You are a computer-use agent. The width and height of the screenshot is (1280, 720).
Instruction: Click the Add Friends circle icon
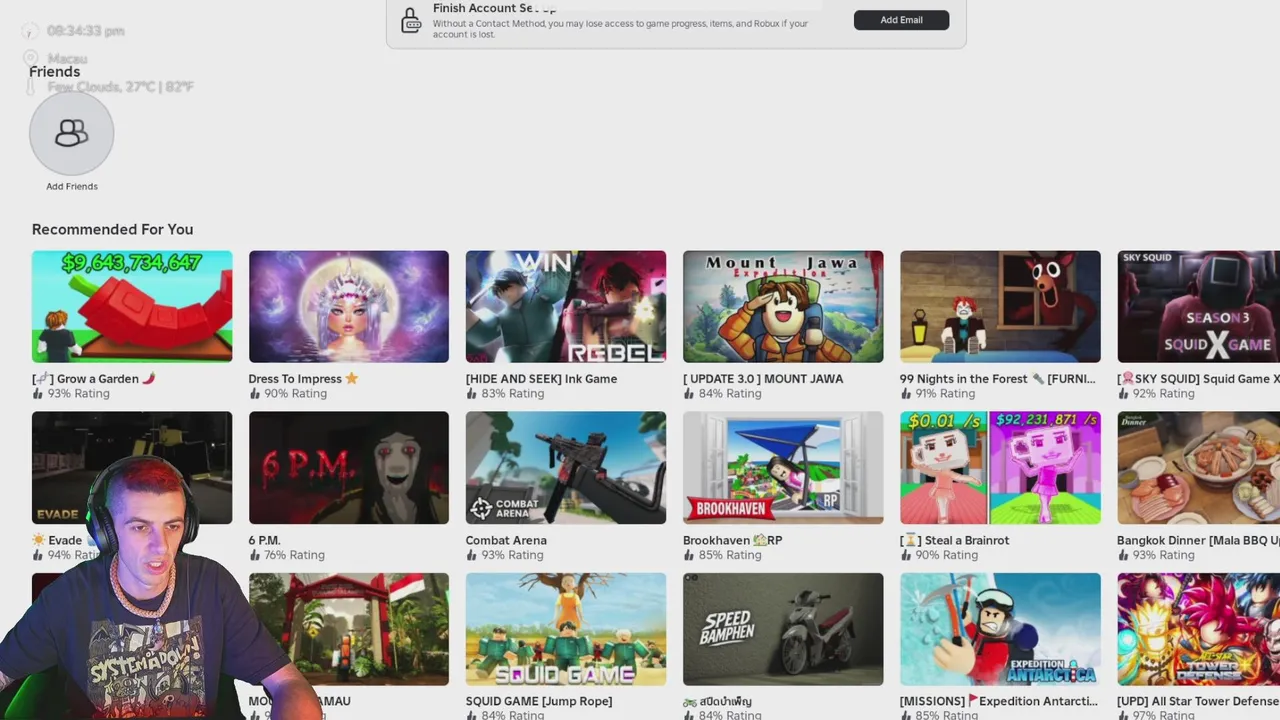[x=72, y=133]
